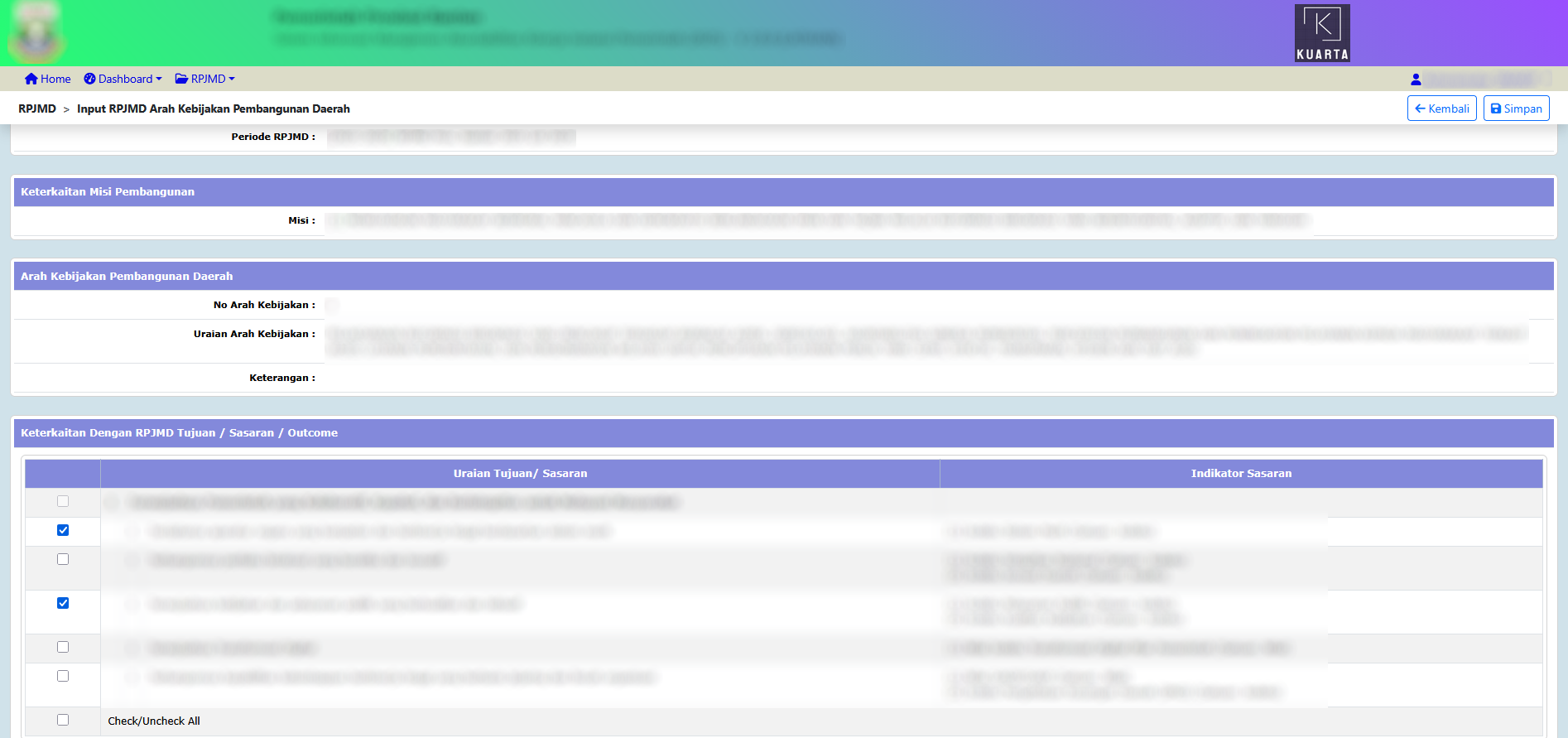Go to Home from the navigation bar
Screen dimensions: 1568x738
coord(55,79)
